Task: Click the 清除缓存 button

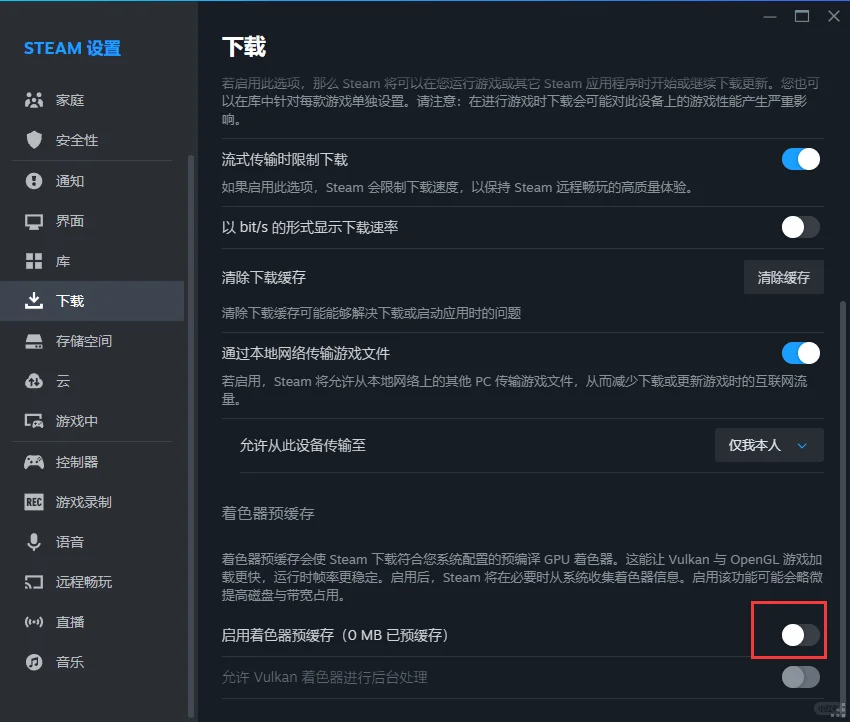Action: click(783, 277)
